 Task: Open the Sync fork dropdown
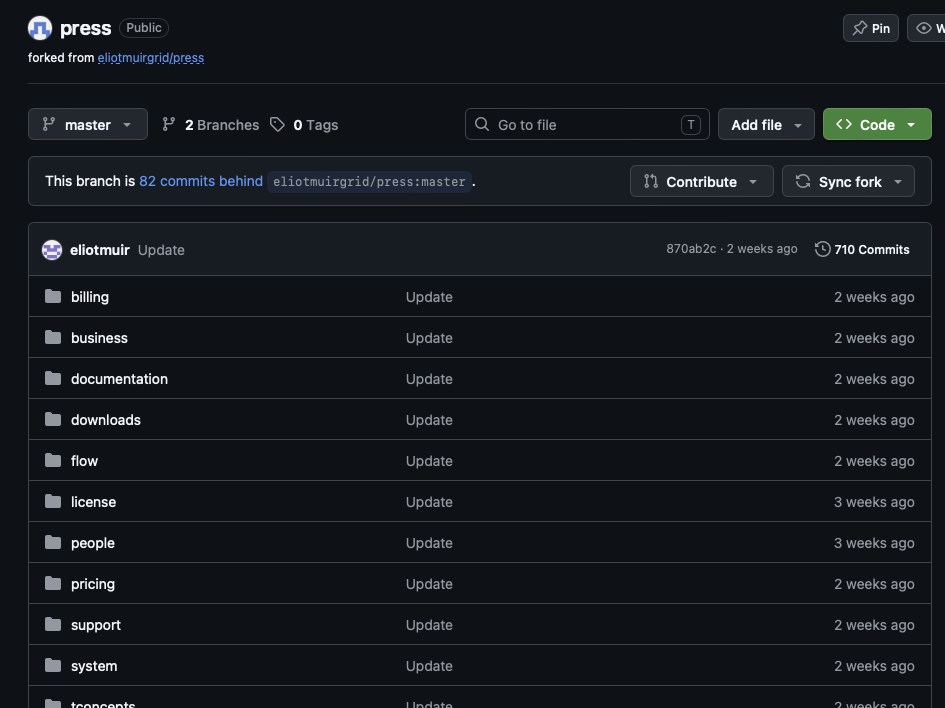(848, 181)
